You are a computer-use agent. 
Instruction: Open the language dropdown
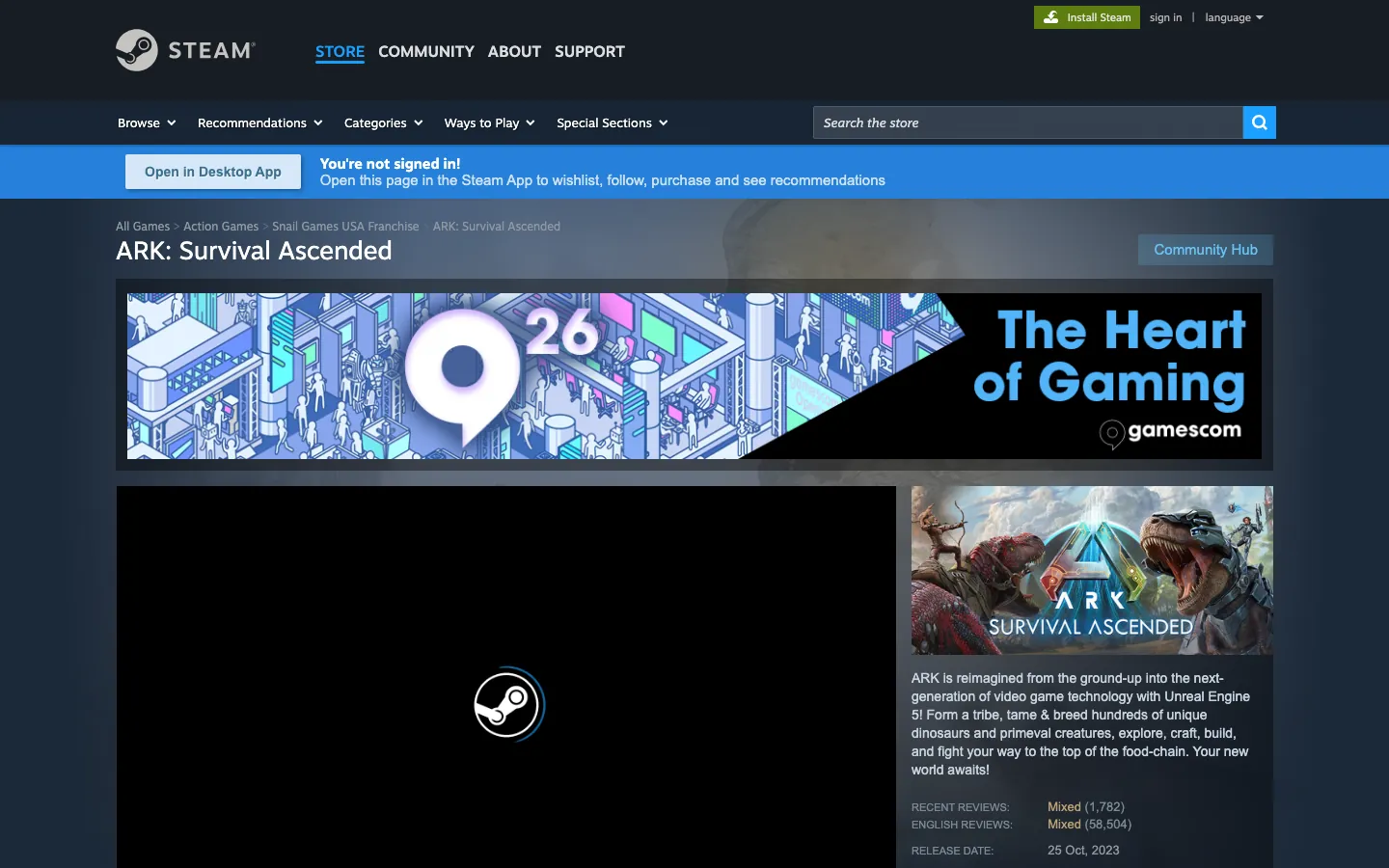coord(1234,17)
